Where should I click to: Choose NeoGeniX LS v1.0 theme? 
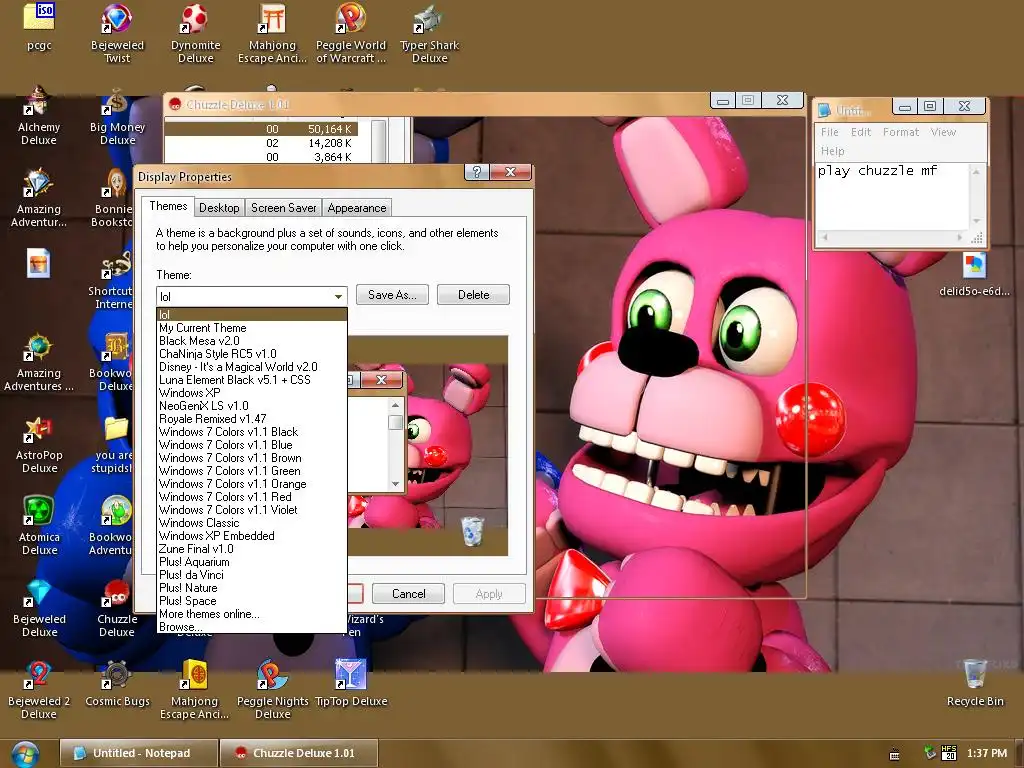coord(251,406)
